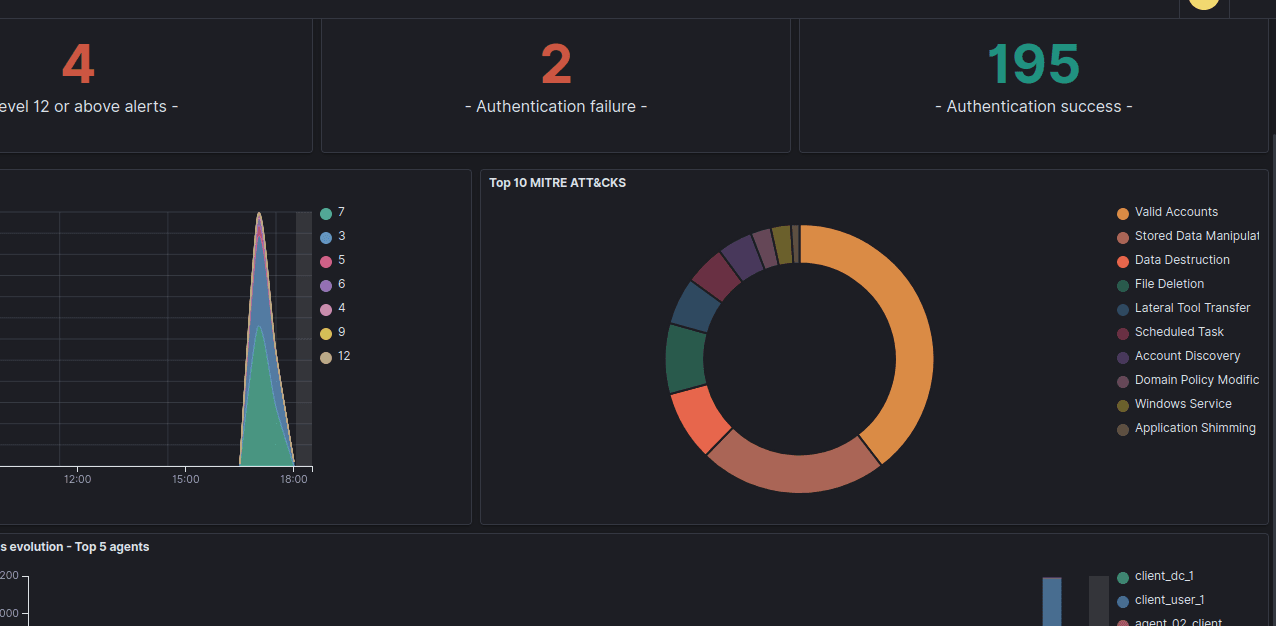Click the Application Shimming legend marker
The width and height of the screenshot is (1276, 626).
click(1122, 428)
